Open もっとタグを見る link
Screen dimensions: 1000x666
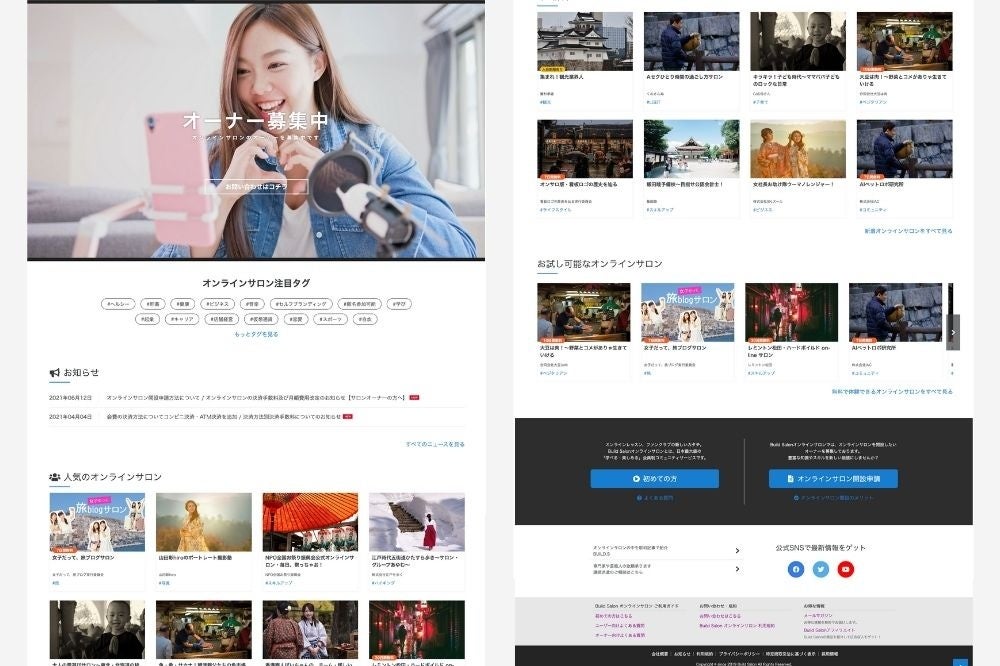(x=256, y=334)
